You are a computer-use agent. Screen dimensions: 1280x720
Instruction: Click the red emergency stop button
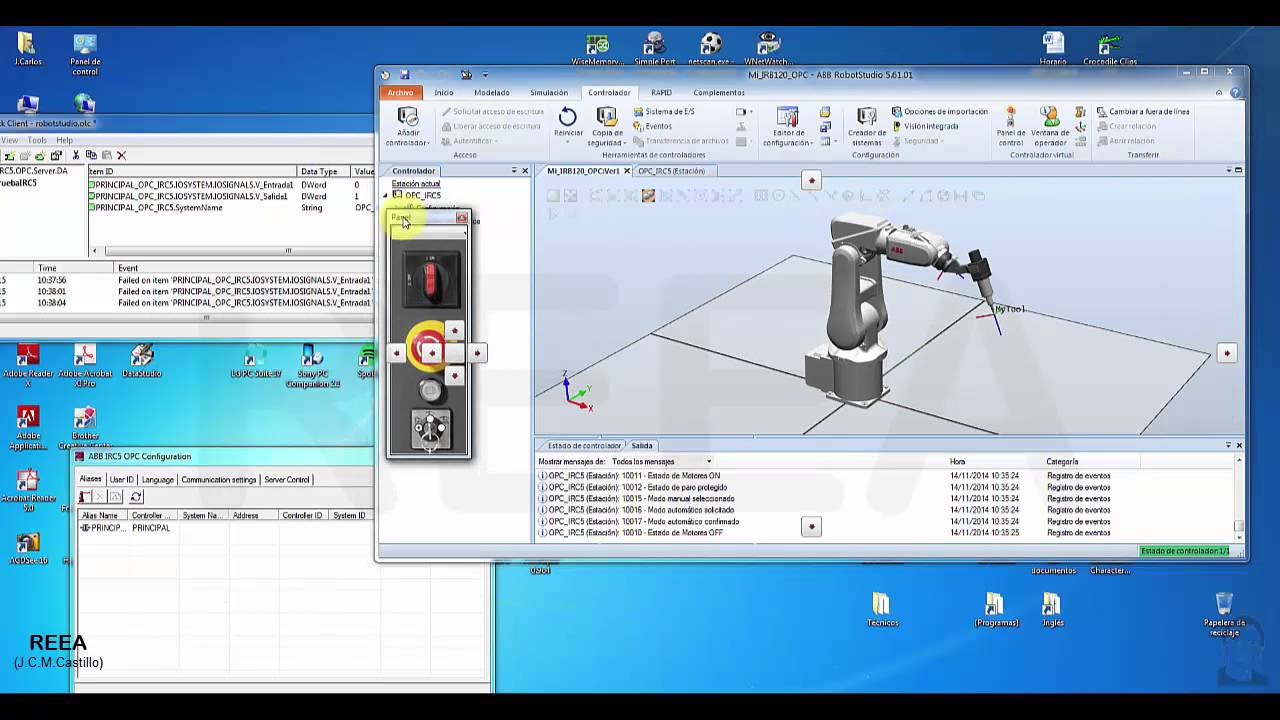point(428,346)
